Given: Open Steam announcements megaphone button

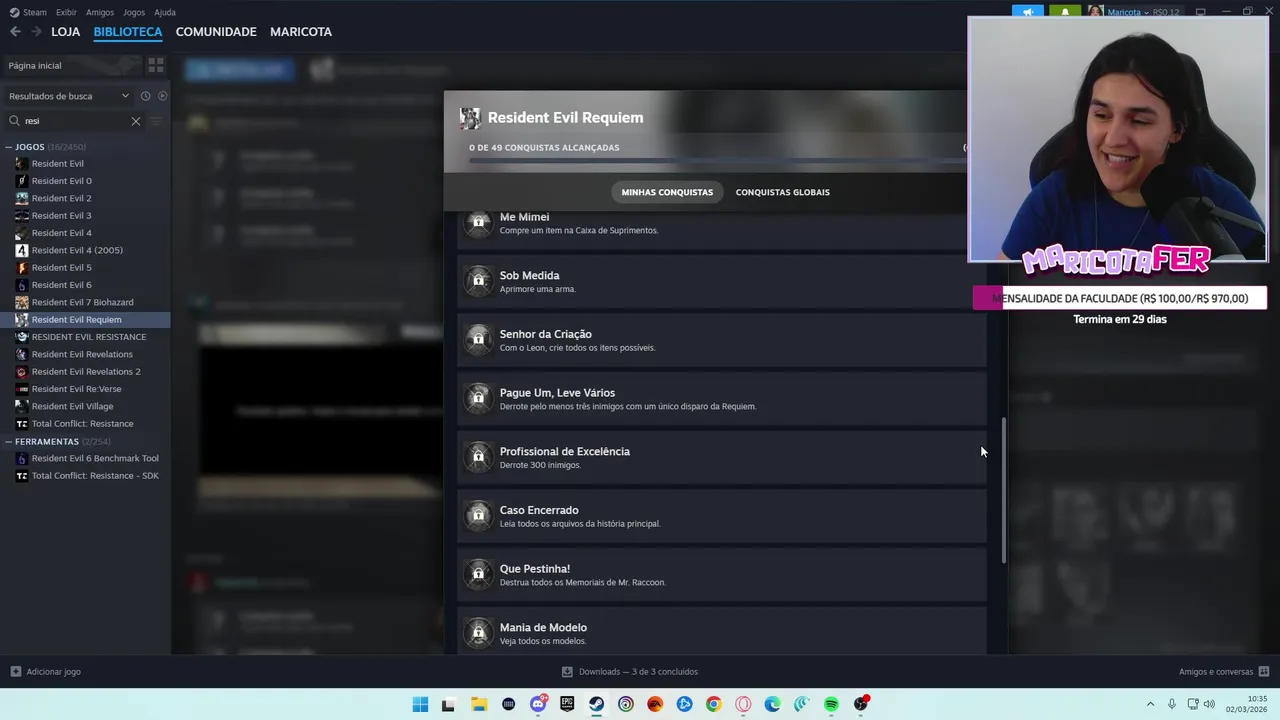Looking at the screenshot, I should pyautogui.click(x=1027, y=12).
